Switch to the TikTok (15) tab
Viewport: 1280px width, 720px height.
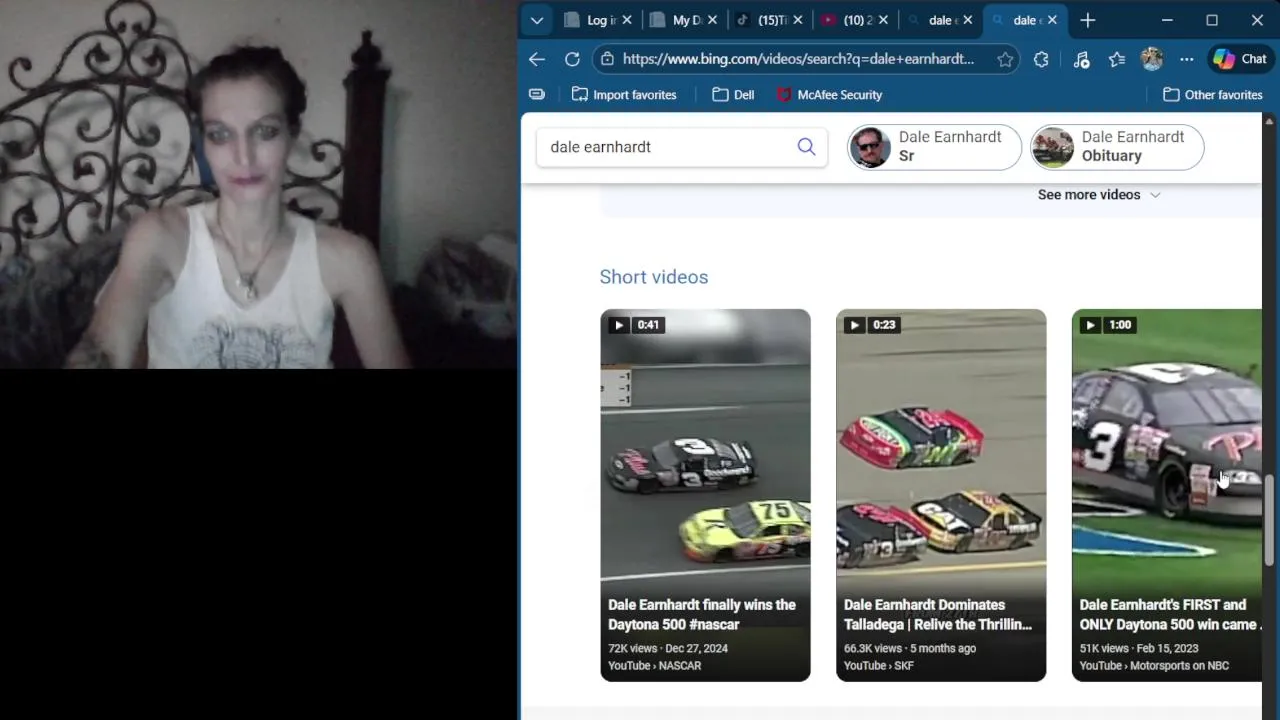point(769,20)
